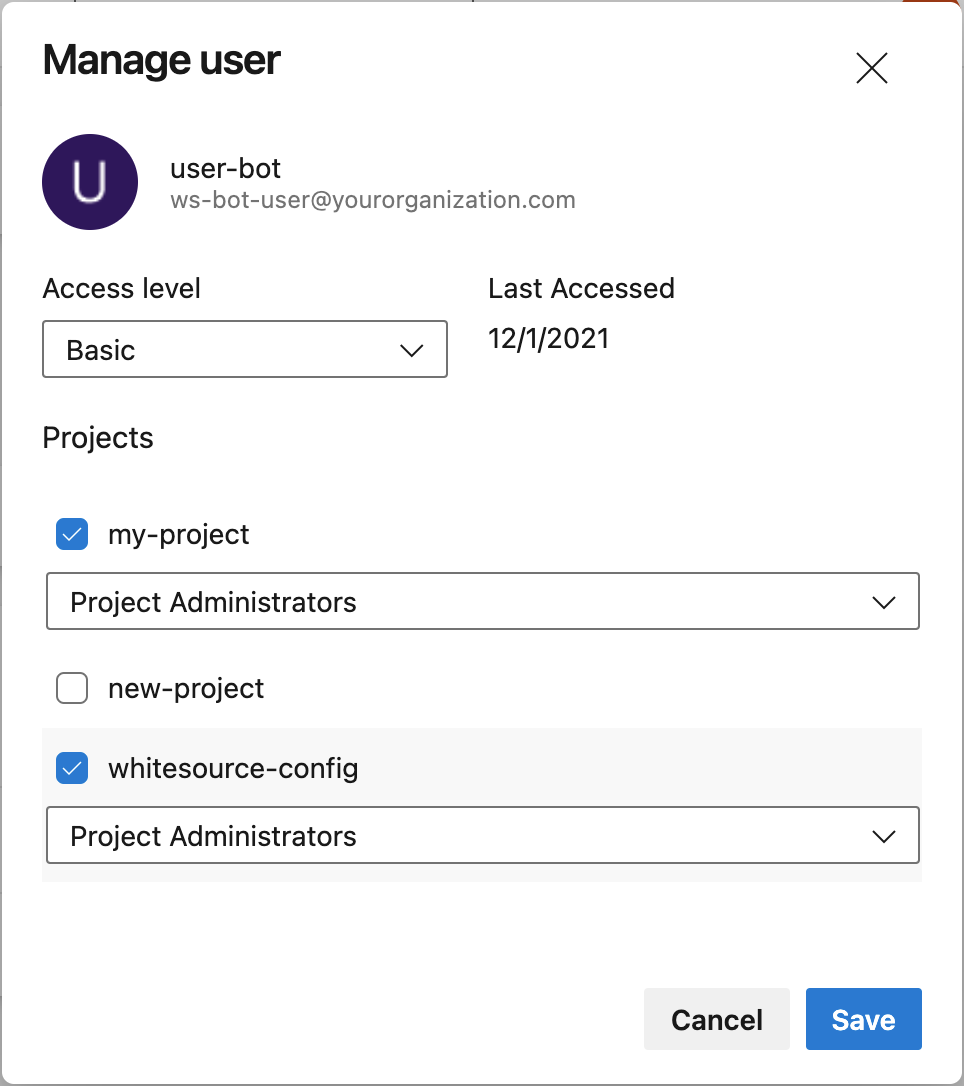Click the my-project label text
The width and height of the screenshot is (964, 1086).
pos(179,535)
